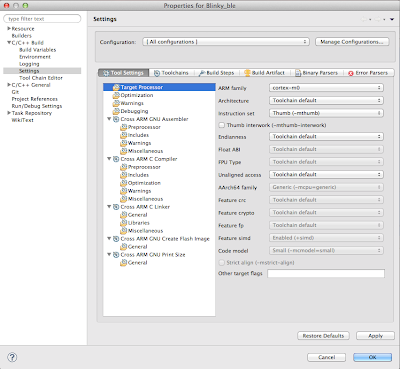
Task: Toggle the Strict align checkbox
Action: pos(222,263)
